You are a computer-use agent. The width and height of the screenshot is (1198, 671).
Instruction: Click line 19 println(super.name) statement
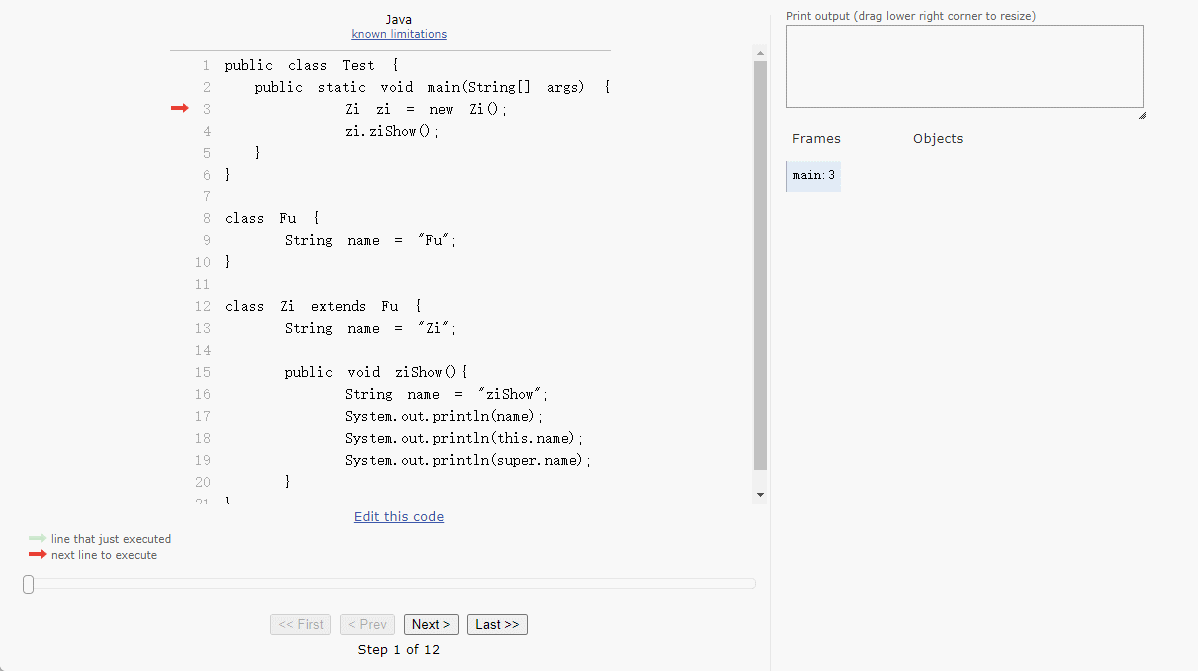pos(468,460)
